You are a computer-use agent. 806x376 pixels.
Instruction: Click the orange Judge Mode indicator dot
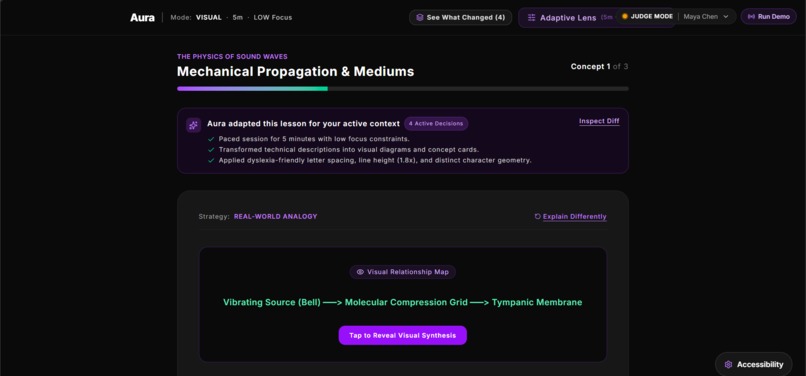tap(625, 16)
